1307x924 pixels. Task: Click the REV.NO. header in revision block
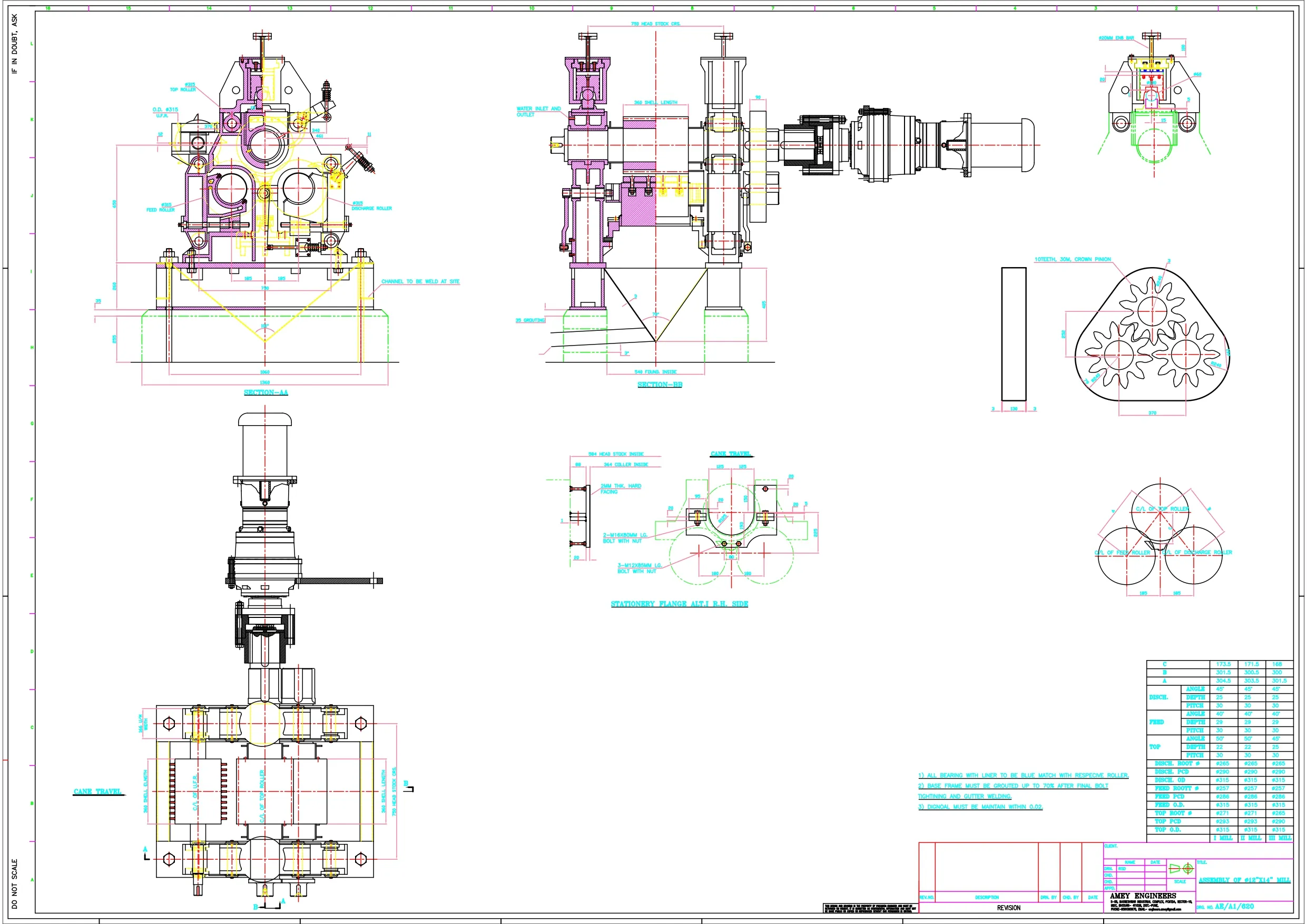coord(927,897)
